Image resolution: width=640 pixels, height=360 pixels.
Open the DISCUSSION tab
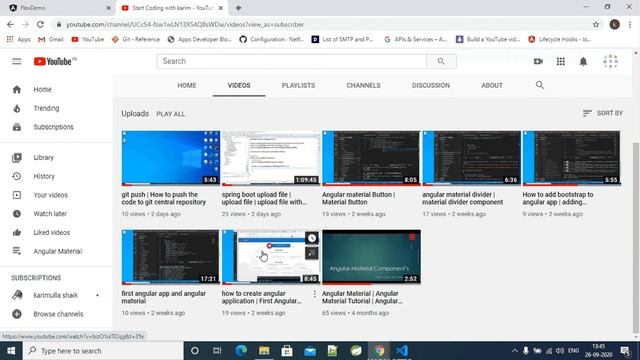431,85
